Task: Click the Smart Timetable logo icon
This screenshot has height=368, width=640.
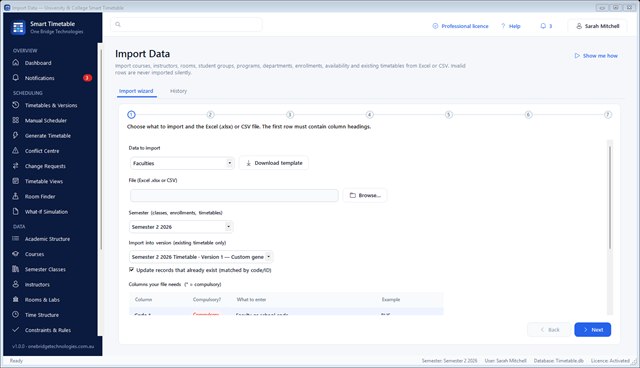Action: pos(18,27)
